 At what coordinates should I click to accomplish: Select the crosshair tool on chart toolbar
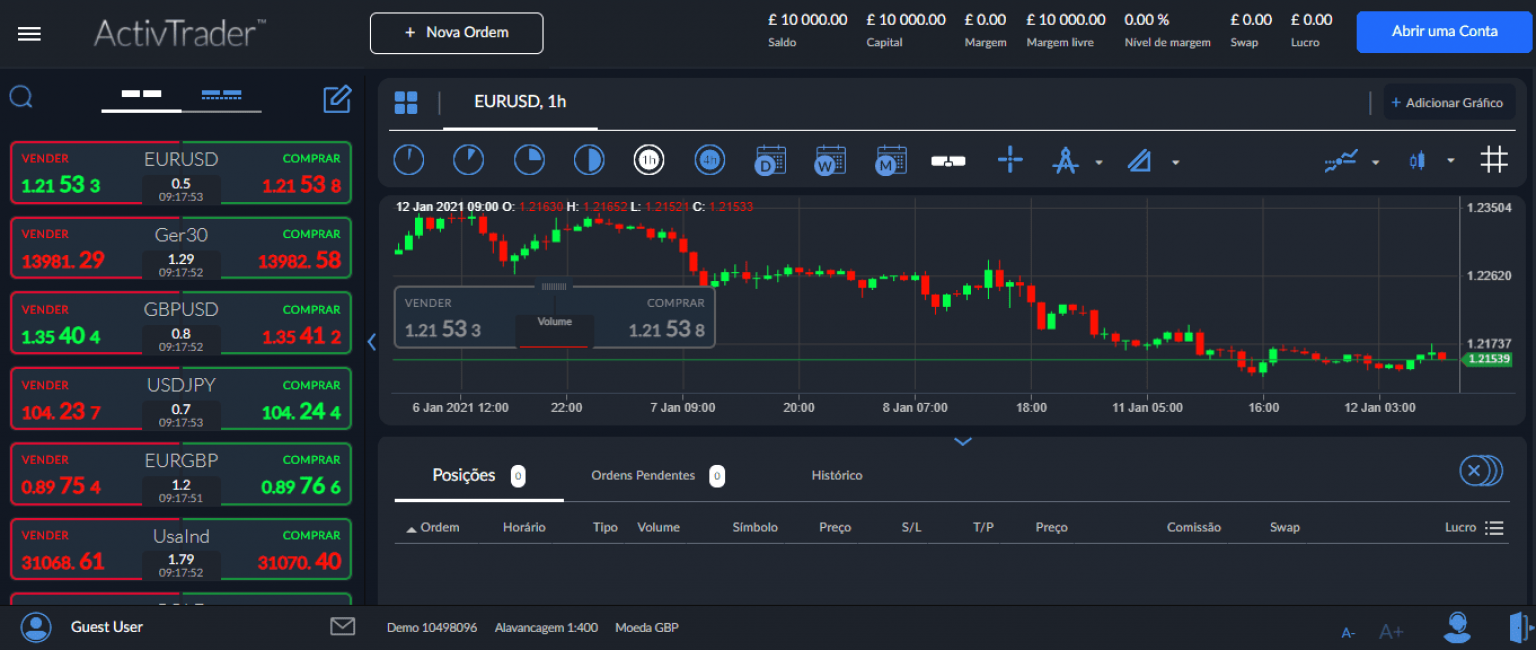point(1010,159)
